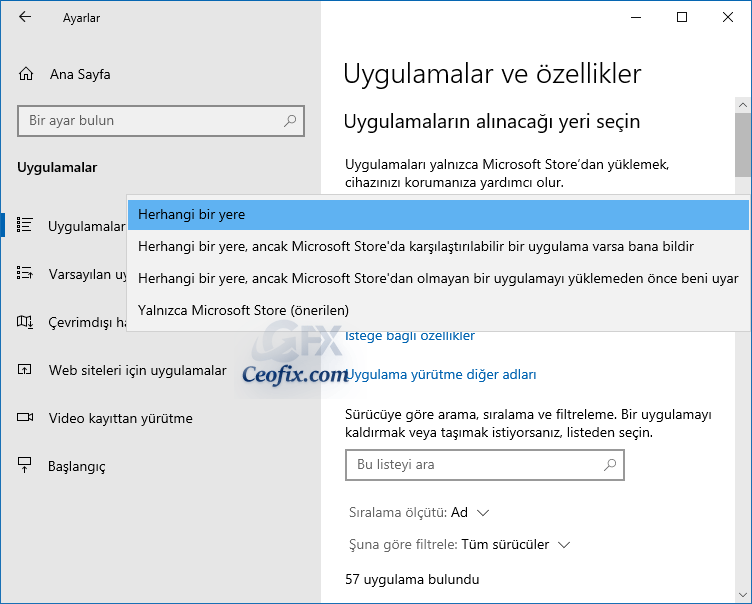Choose Yalnızca Microsoft Store (önerilen)
This screenshot has height=604, width=752.
[438, 310]
